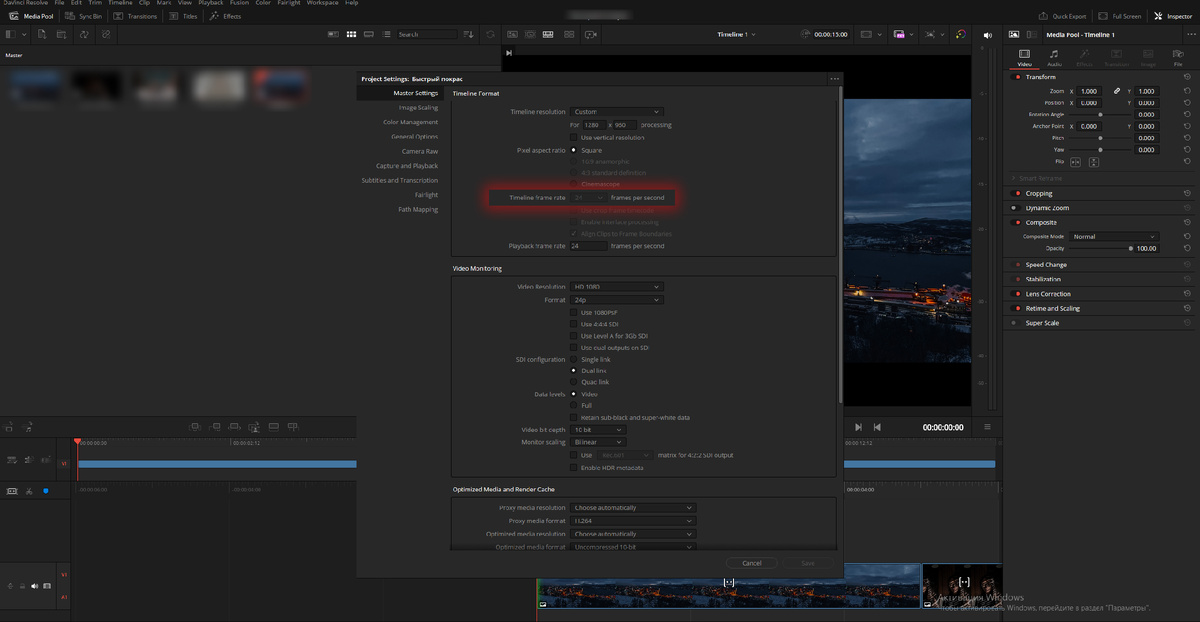
Task: Open the Effects panel from the toolbar
Action: pos(225,15)
